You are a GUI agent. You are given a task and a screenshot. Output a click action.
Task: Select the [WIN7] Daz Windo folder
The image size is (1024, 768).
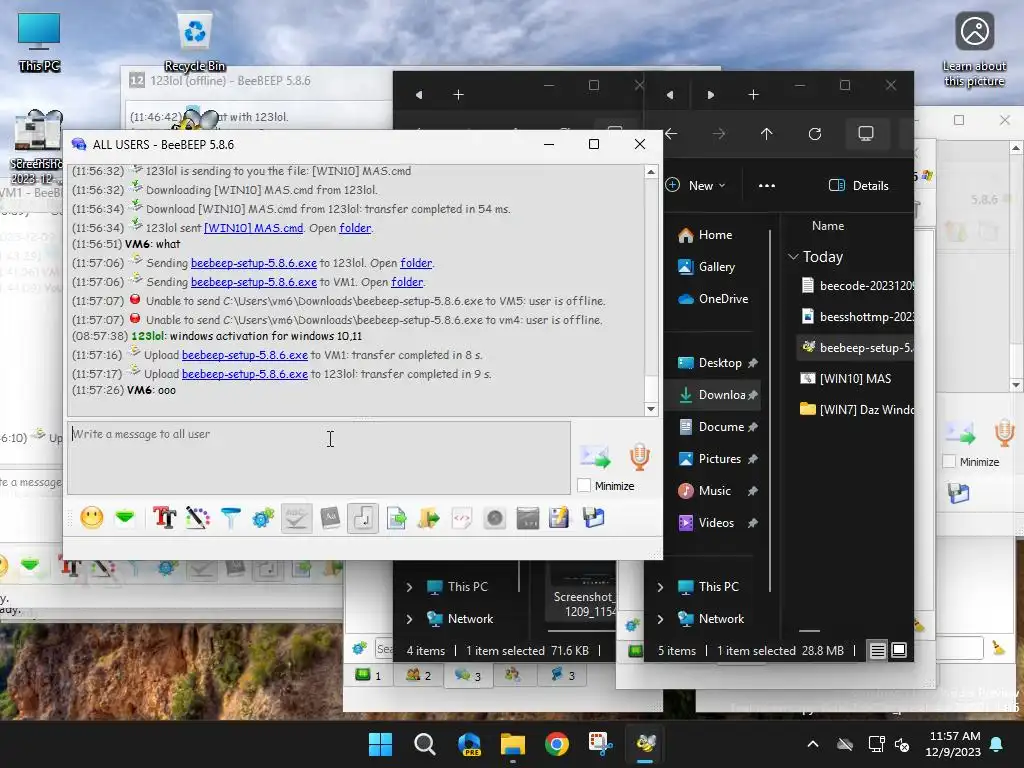tap(856, 409)
